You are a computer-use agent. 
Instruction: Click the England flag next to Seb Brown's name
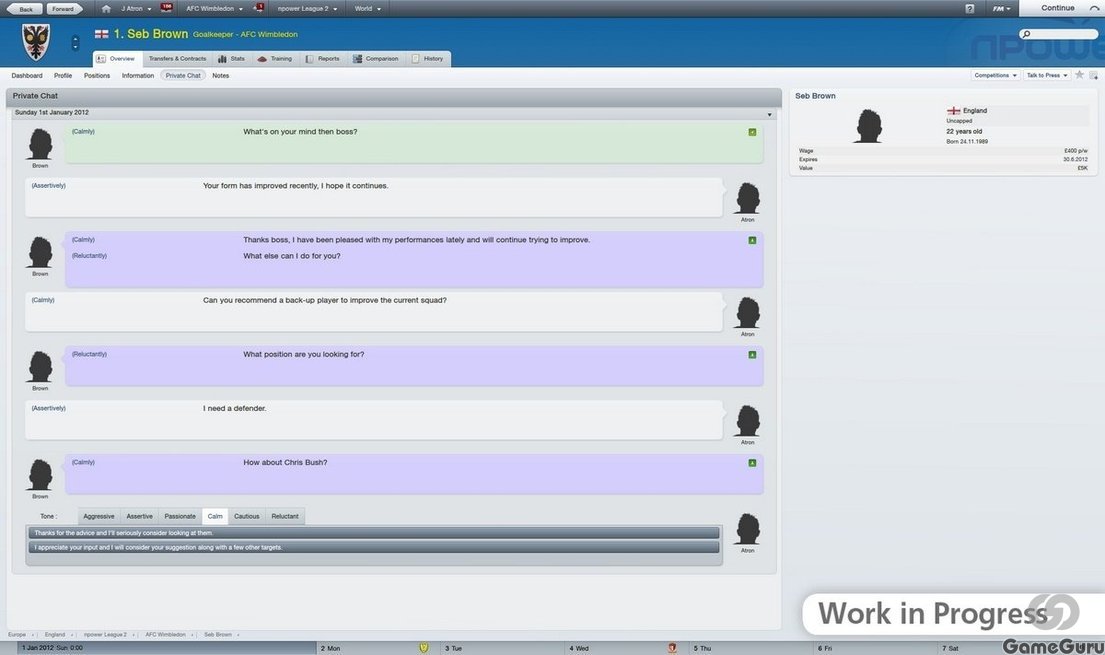pyautogui.click(x=101, y=34)
